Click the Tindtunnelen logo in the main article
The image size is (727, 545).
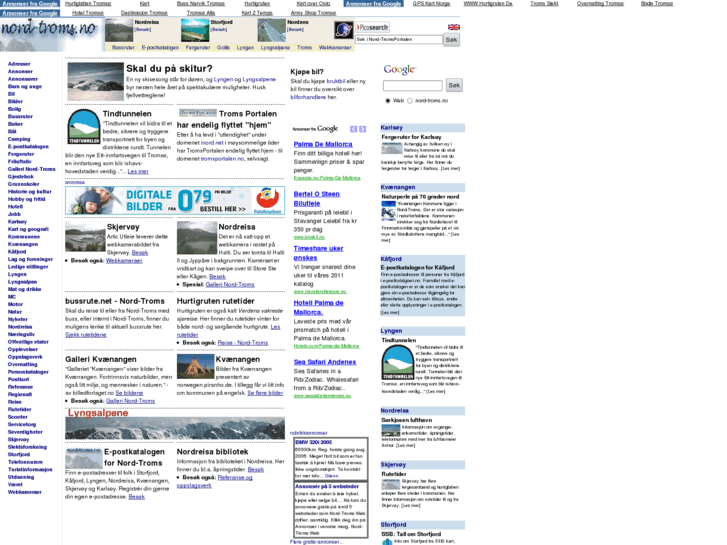pyautogui.click(x=83, y=127)
